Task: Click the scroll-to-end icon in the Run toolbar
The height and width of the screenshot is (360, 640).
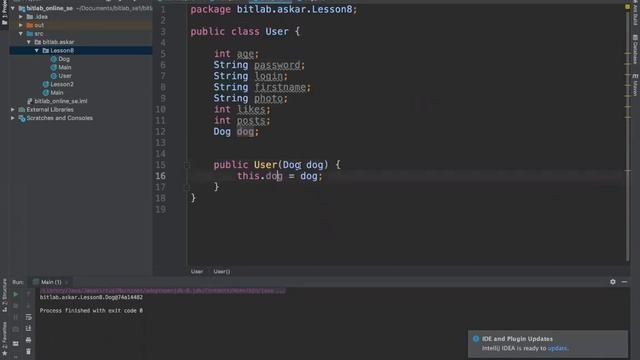Action: [x=28, y=328]
